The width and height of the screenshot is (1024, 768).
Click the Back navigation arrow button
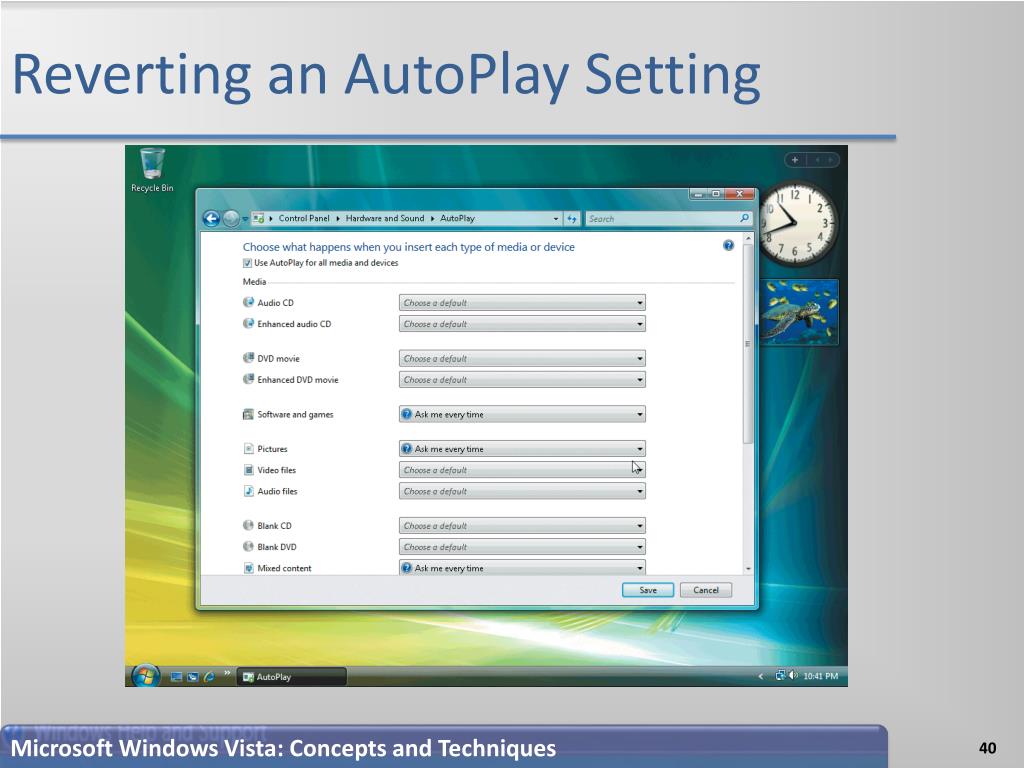click(211, 219)
